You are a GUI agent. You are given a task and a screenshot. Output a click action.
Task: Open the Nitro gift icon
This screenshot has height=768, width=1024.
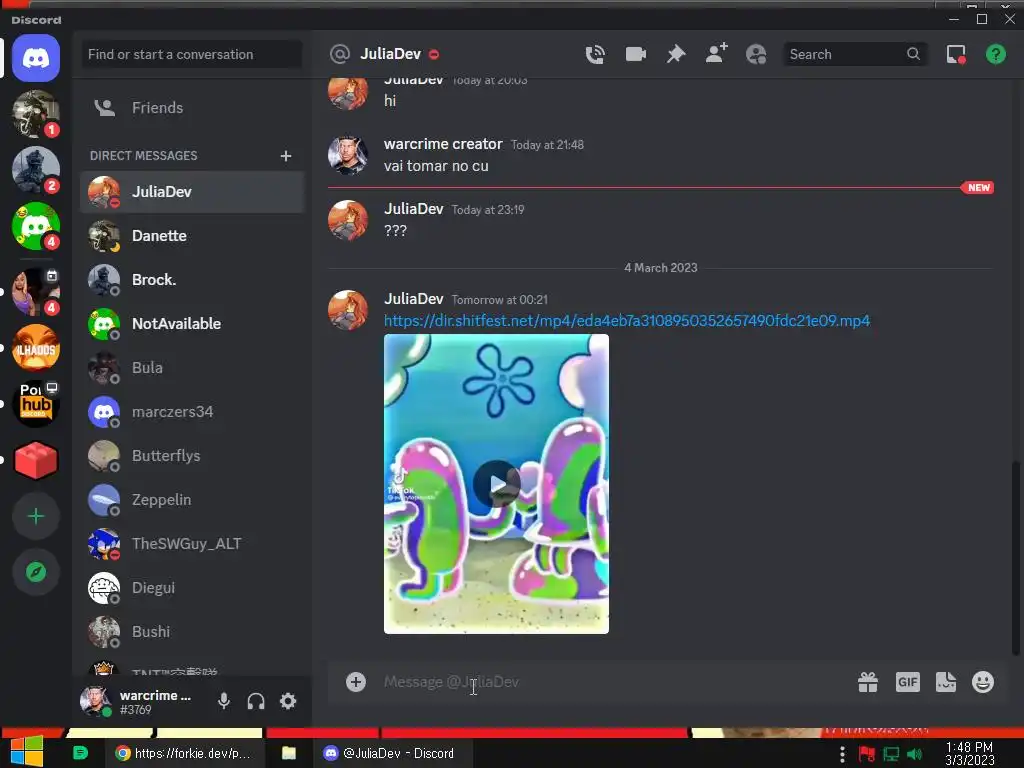click(868, 682)
